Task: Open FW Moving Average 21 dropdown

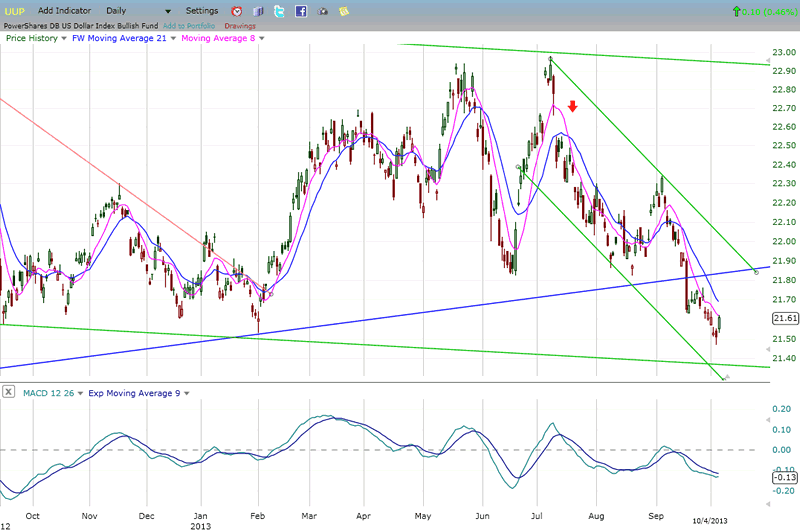Action: 170,38
